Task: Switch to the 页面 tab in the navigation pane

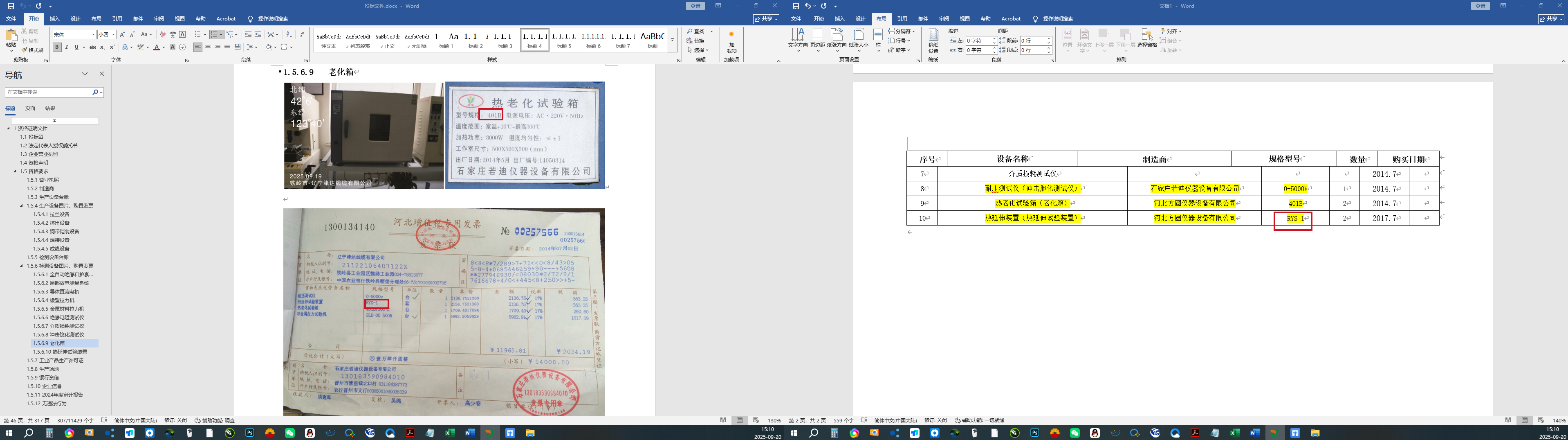Action: point(30,108)
